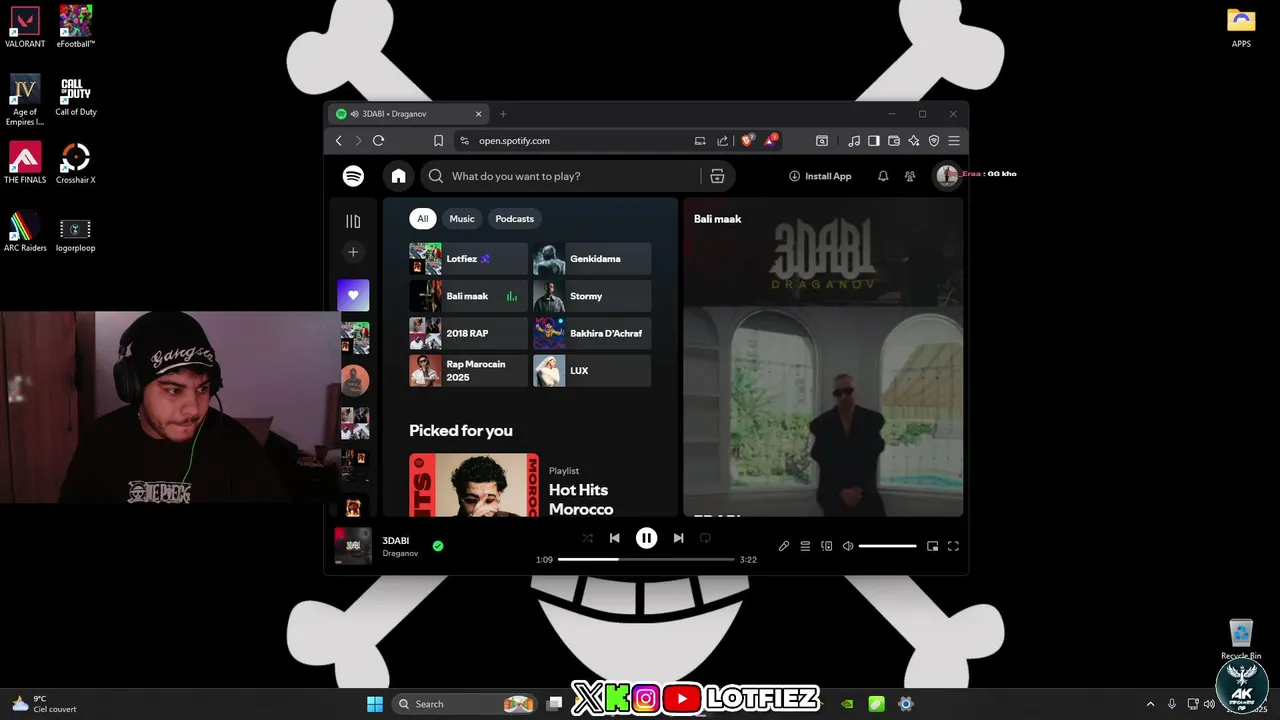Open Brave Wallet icon
The width and height of the screenshot is (1280, 720).
tap(894, 141)
